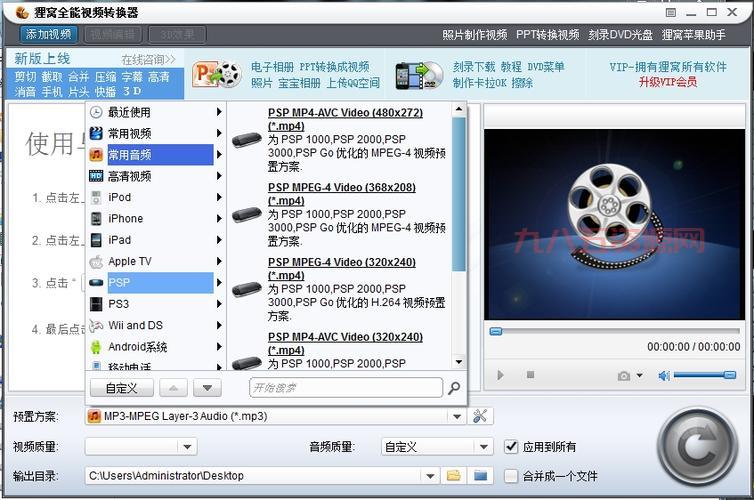This screenshot has width=754, height=500.
Task: Click the PS3 console icon
Action: click(x=96, y=304)
